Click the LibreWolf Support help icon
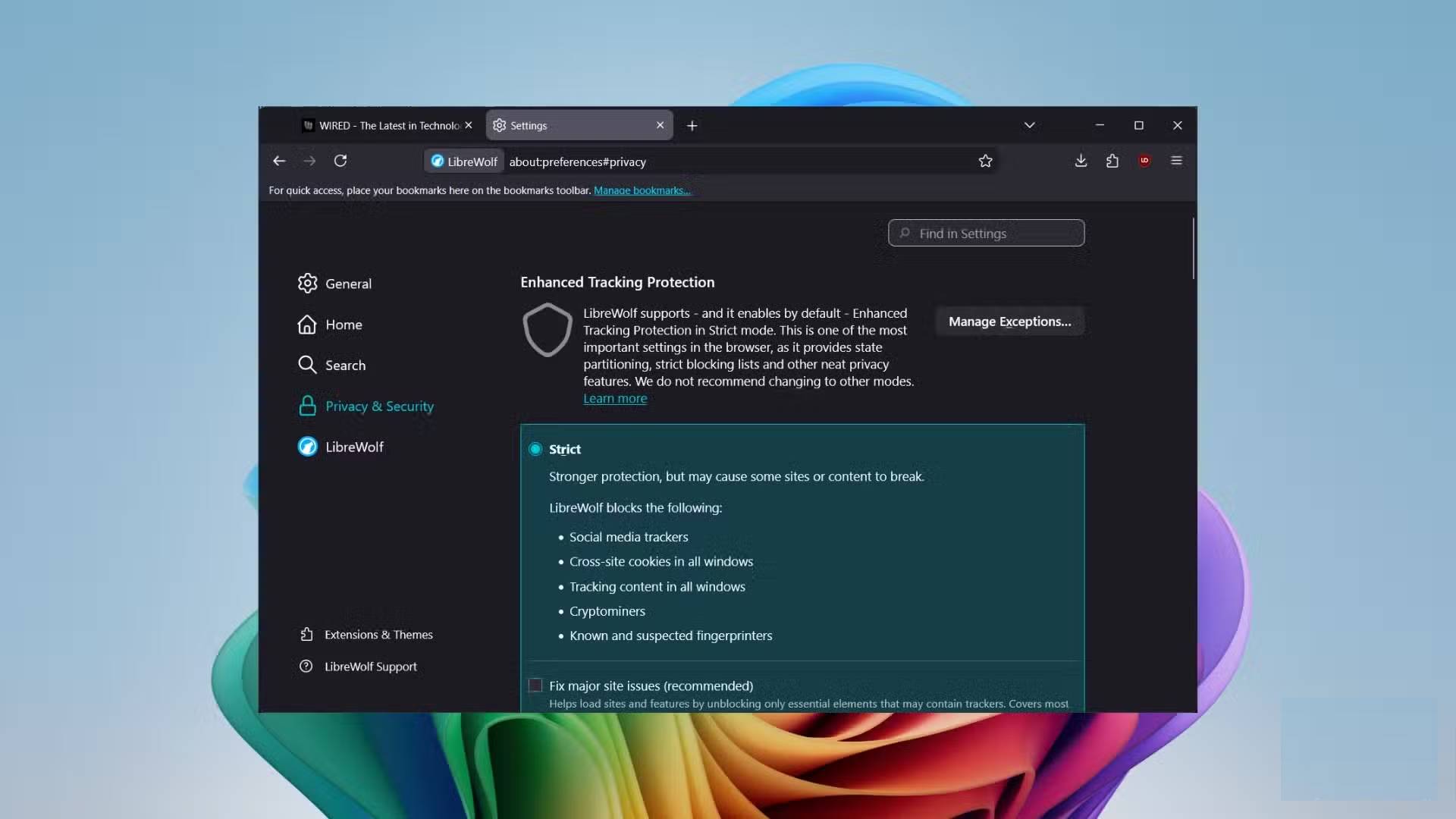The image size is (1456, 819). click(x=306, y=667)
